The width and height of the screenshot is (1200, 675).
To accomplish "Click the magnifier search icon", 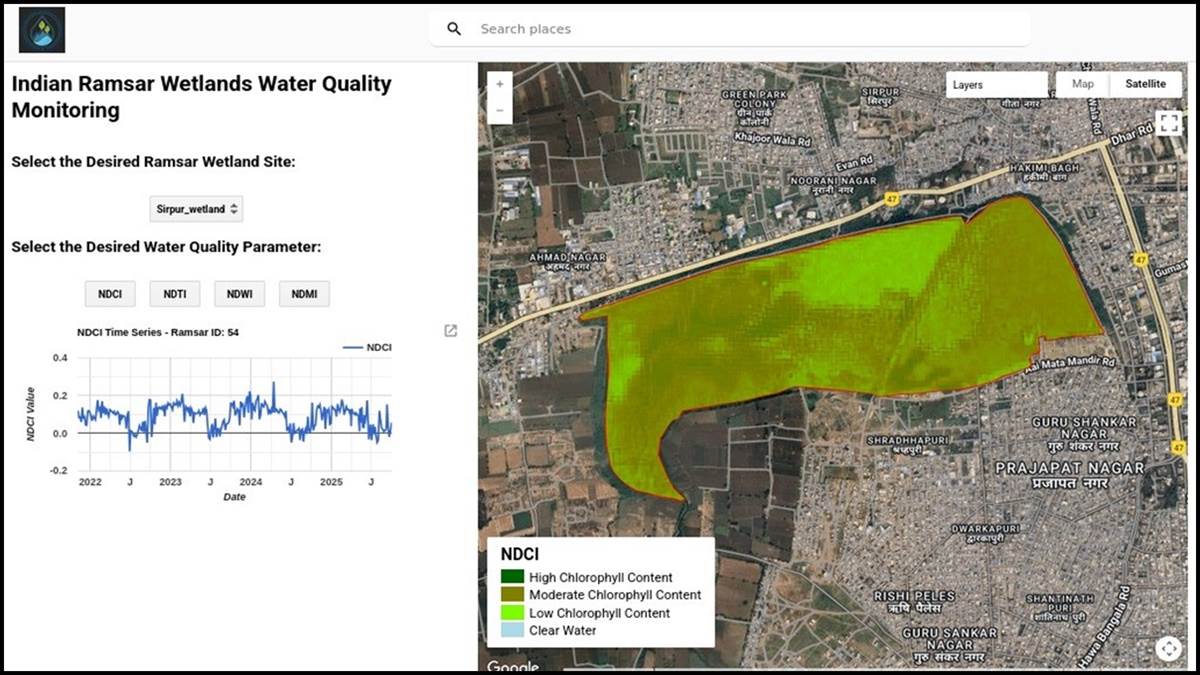I will 454,29.
